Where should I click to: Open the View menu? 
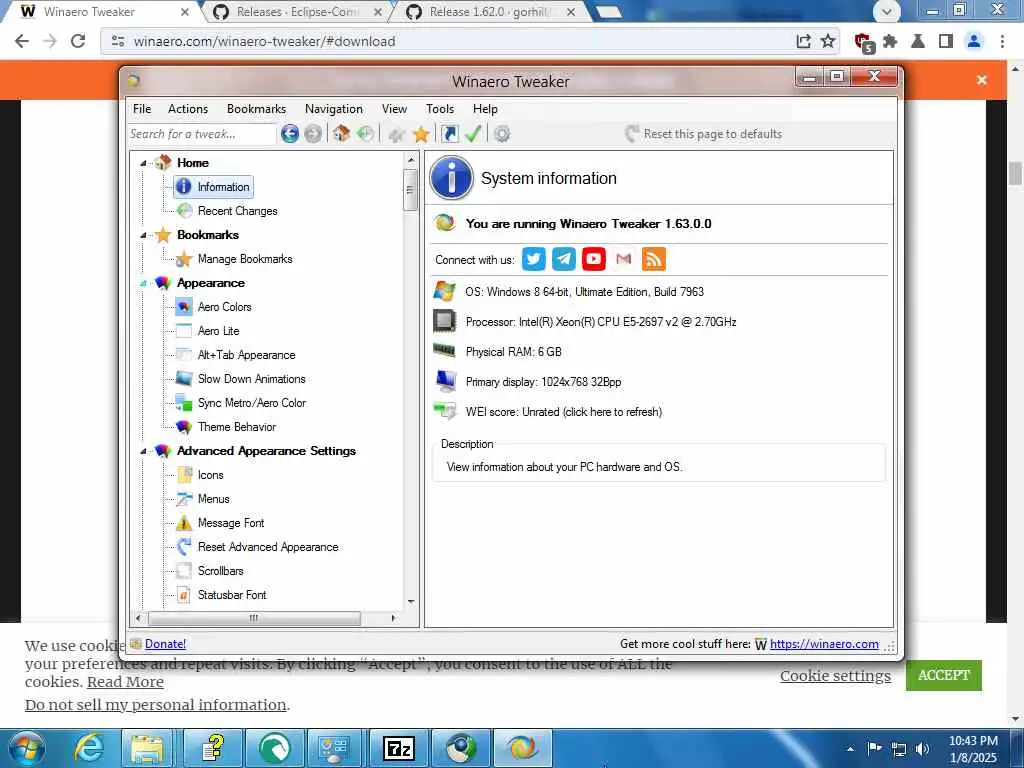coord(394,108)
